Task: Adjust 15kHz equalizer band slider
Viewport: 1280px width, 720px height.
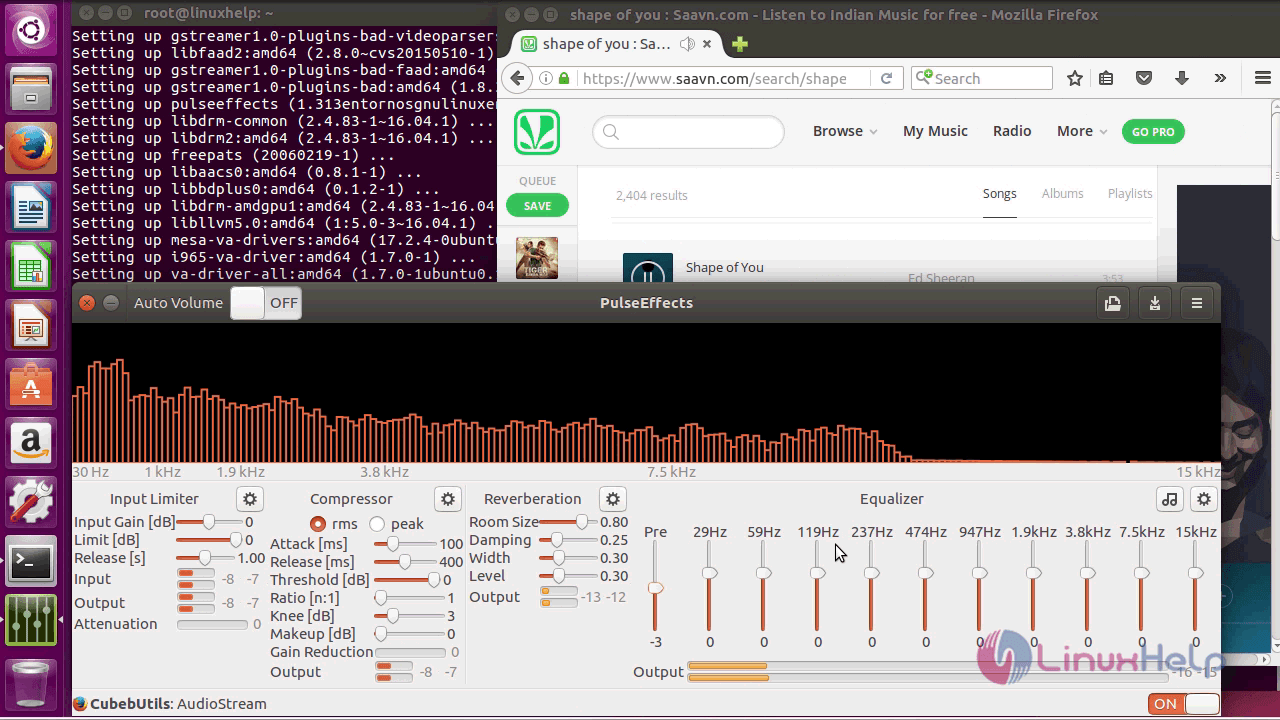Action: coord(1195,587)
